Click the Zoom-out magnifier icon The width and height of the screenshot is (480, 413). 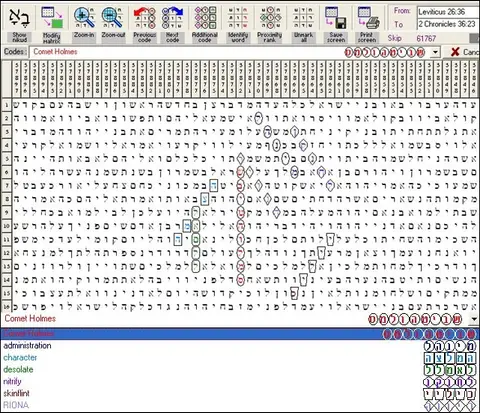(113, 17)
